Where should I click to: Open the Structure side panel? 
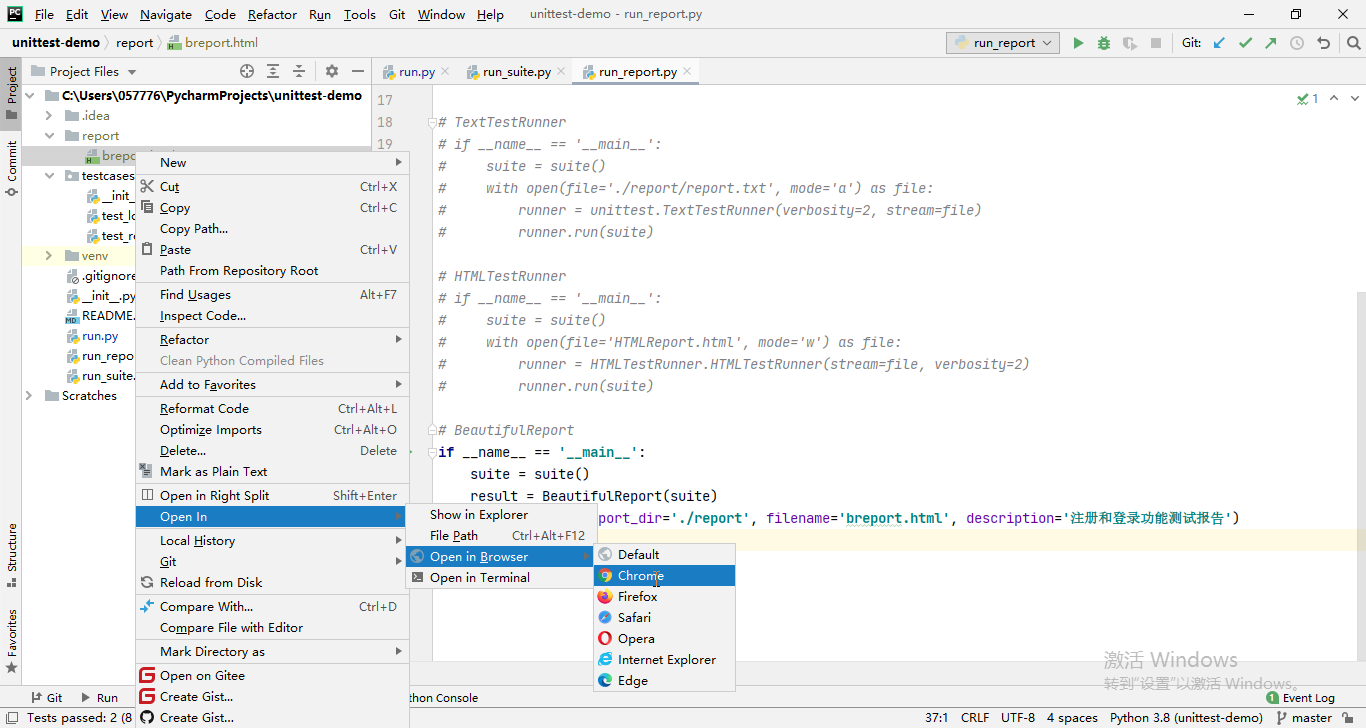(11, 553)
